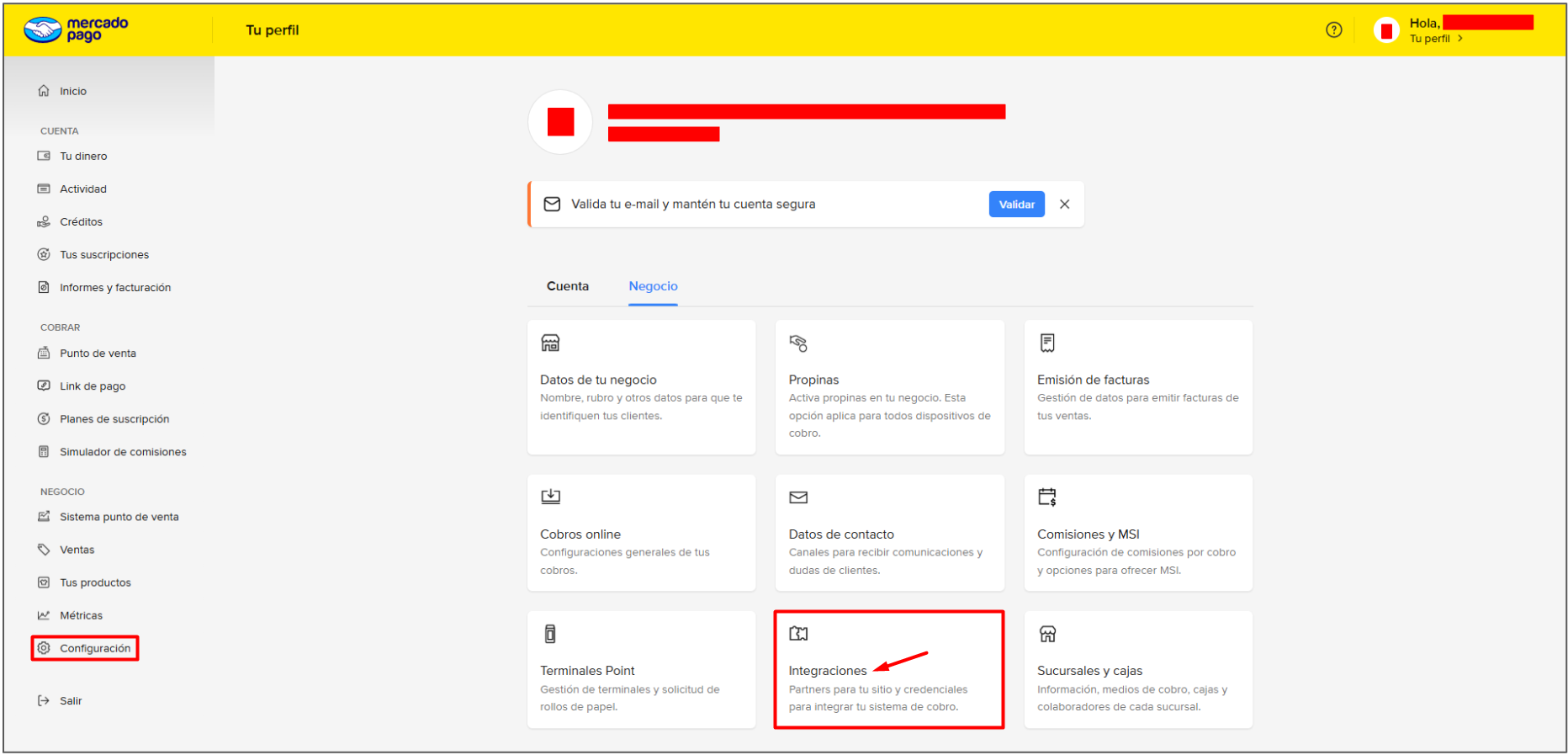Open the Cobros online card title
The width and height of the screenshot is (1568, 755).
(580, 534)
